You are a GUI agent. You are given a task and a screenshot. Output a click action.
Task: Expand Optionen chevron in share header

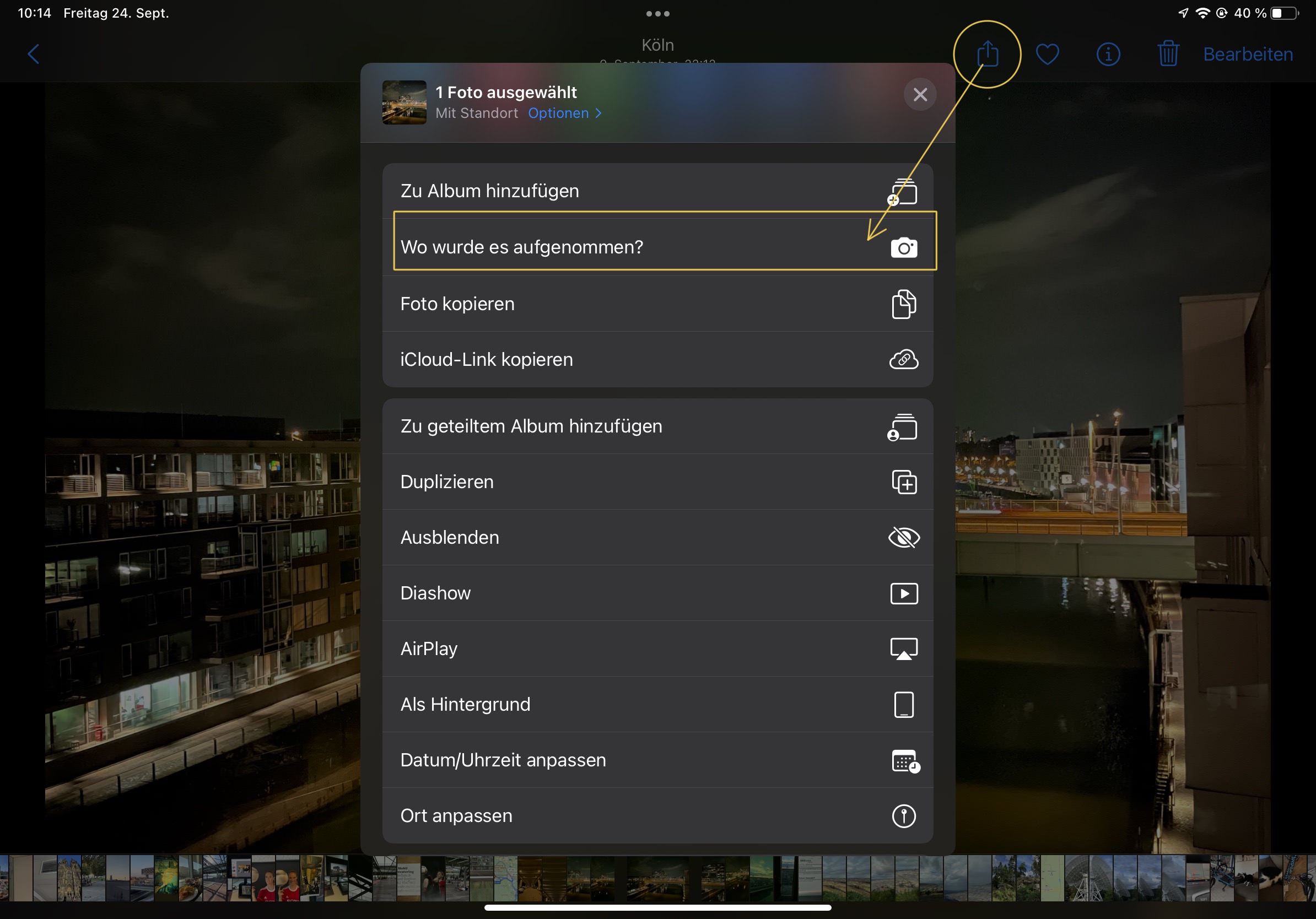point(598,113)
